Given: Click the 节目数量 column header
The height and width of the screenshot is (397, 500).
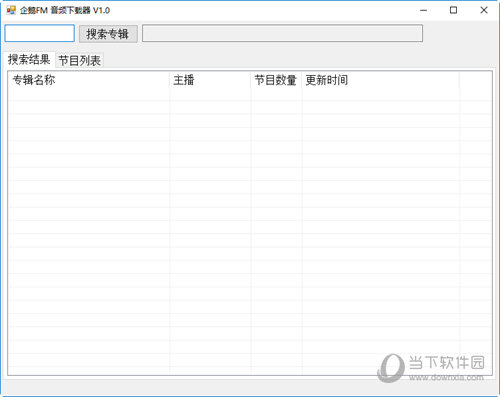Looking at the screenshot, I should (276, 80).
